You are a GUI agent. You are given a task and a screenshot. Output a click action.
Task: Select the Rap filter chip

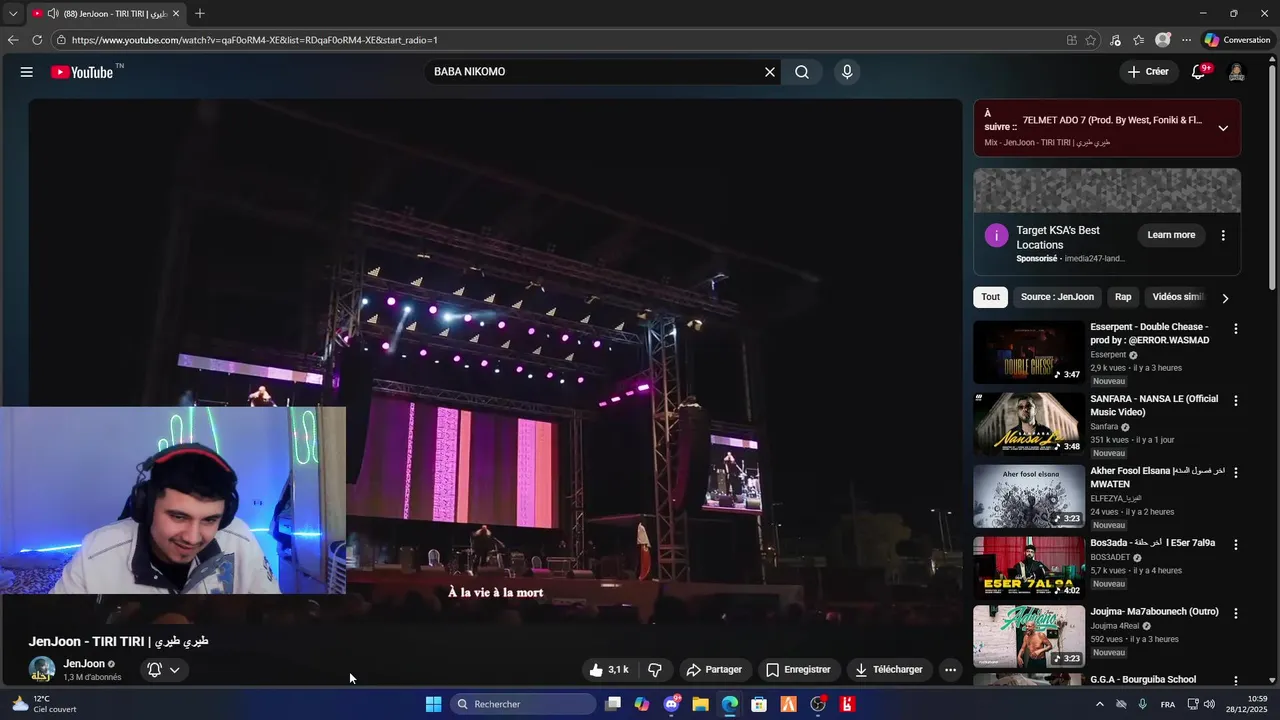[1123, 297]
